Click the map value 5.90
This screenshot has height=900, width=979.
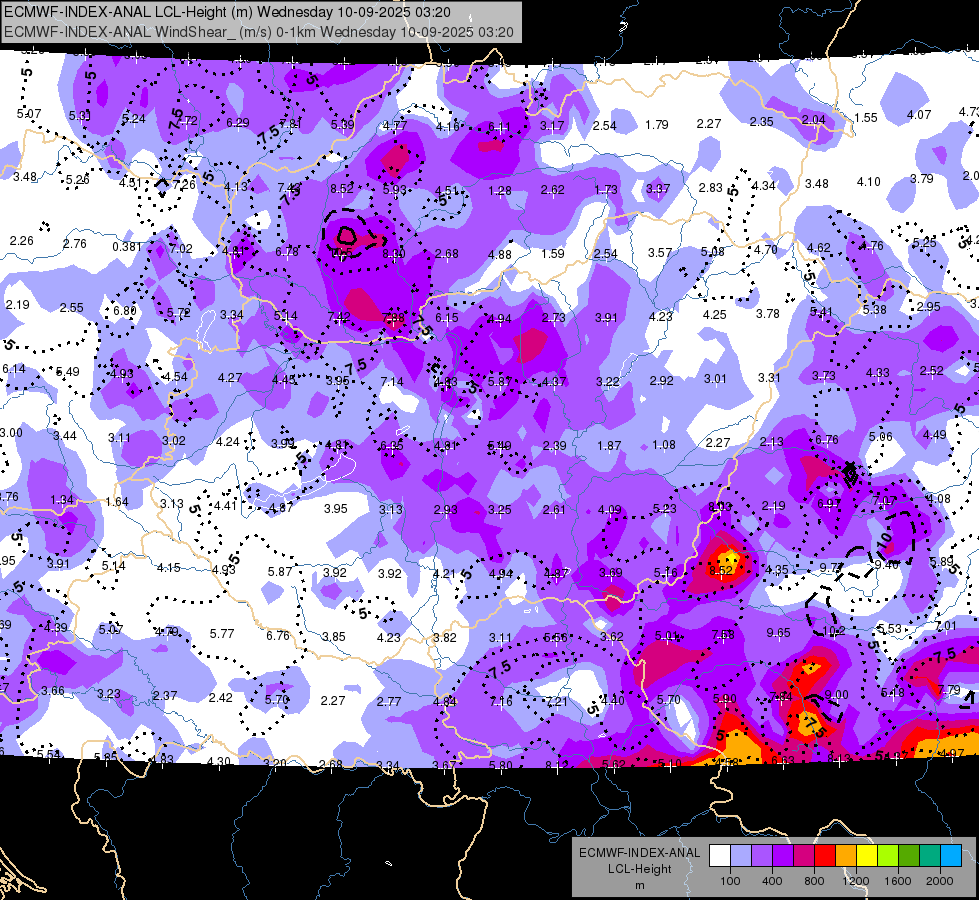[x=724, y=699]
